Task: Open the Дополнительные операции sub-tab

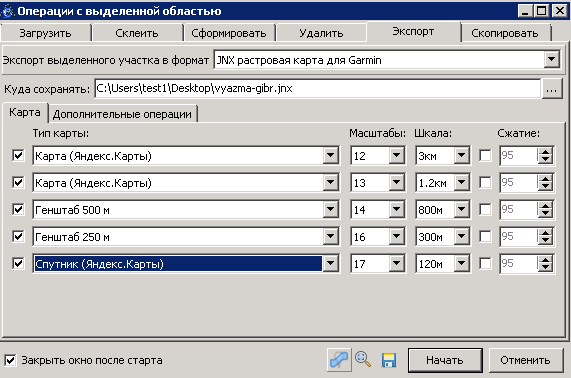Action: [122, 114]
